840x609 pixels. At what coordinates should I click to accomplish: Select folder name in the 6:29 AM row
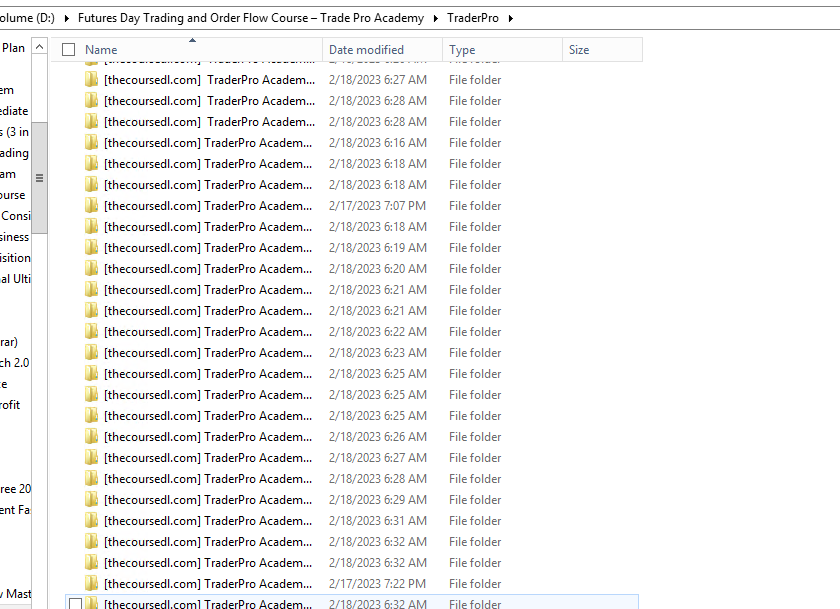click(208, 499)
